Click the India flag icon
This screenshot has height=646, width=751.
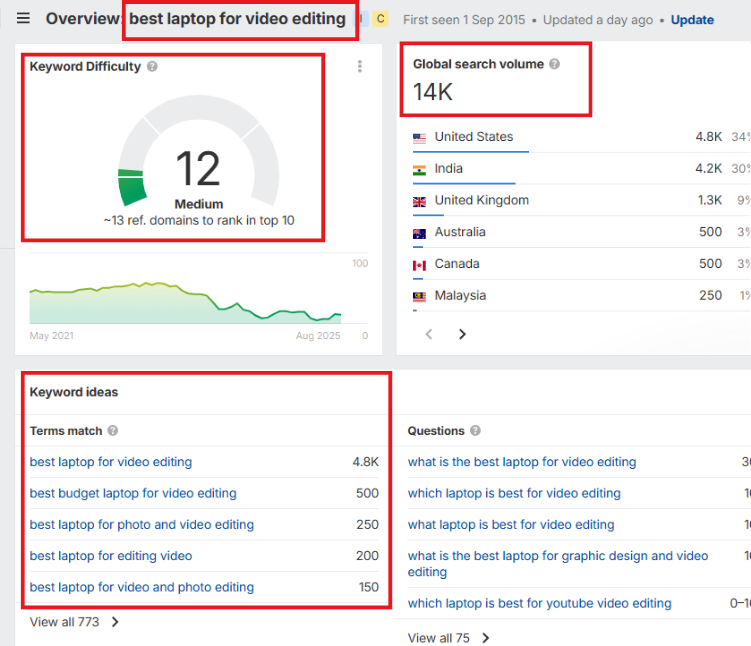pos(419,170)
